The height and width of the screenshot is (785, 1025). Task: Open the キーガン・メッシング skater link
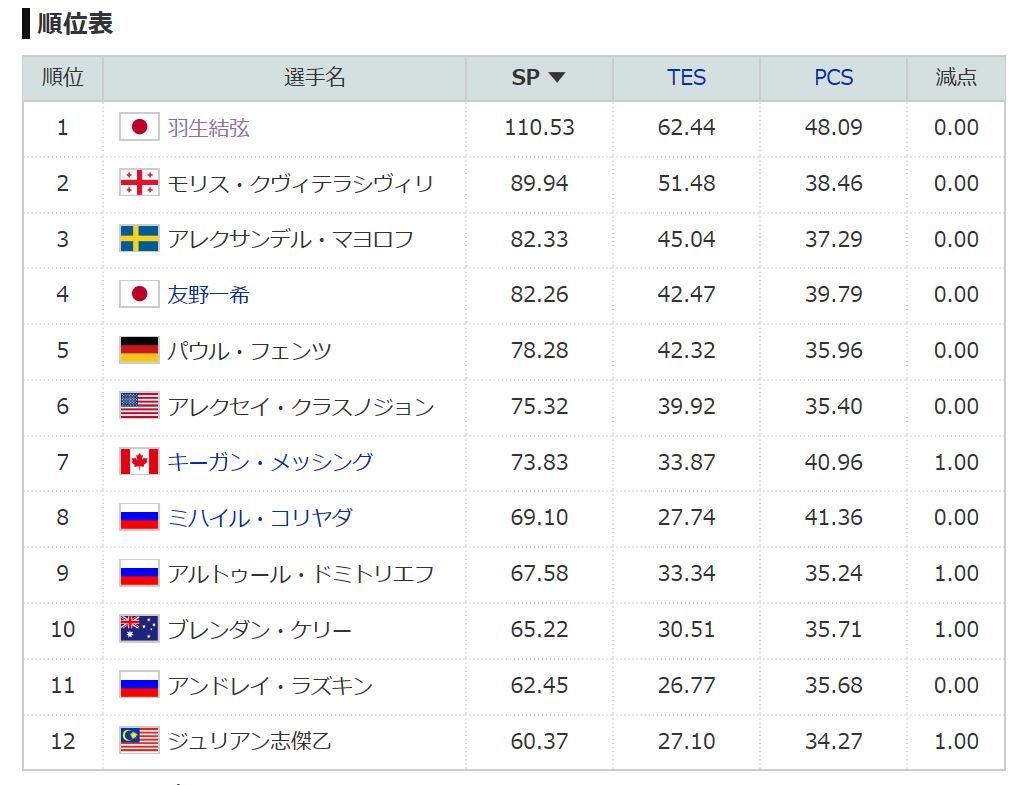pyautogui.click(x=270, y=462)
